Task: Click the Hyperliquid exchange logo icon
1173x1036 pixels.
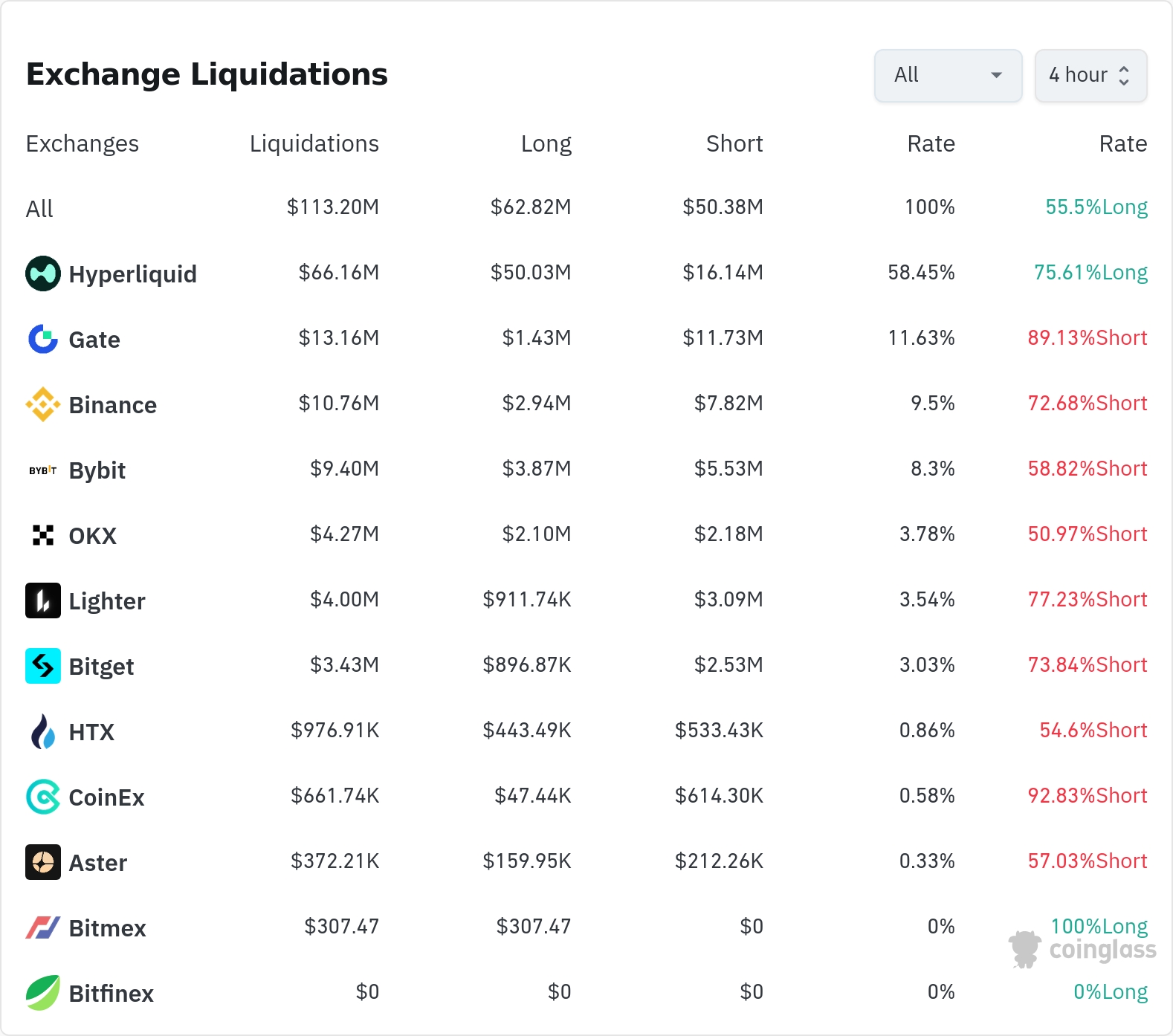Action: [x=43, y=273]
